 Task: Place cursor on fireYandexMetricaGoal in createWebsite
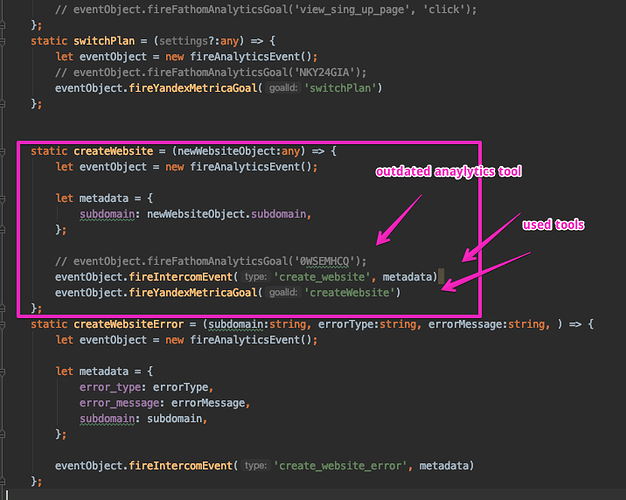click(x=193, y=293)
